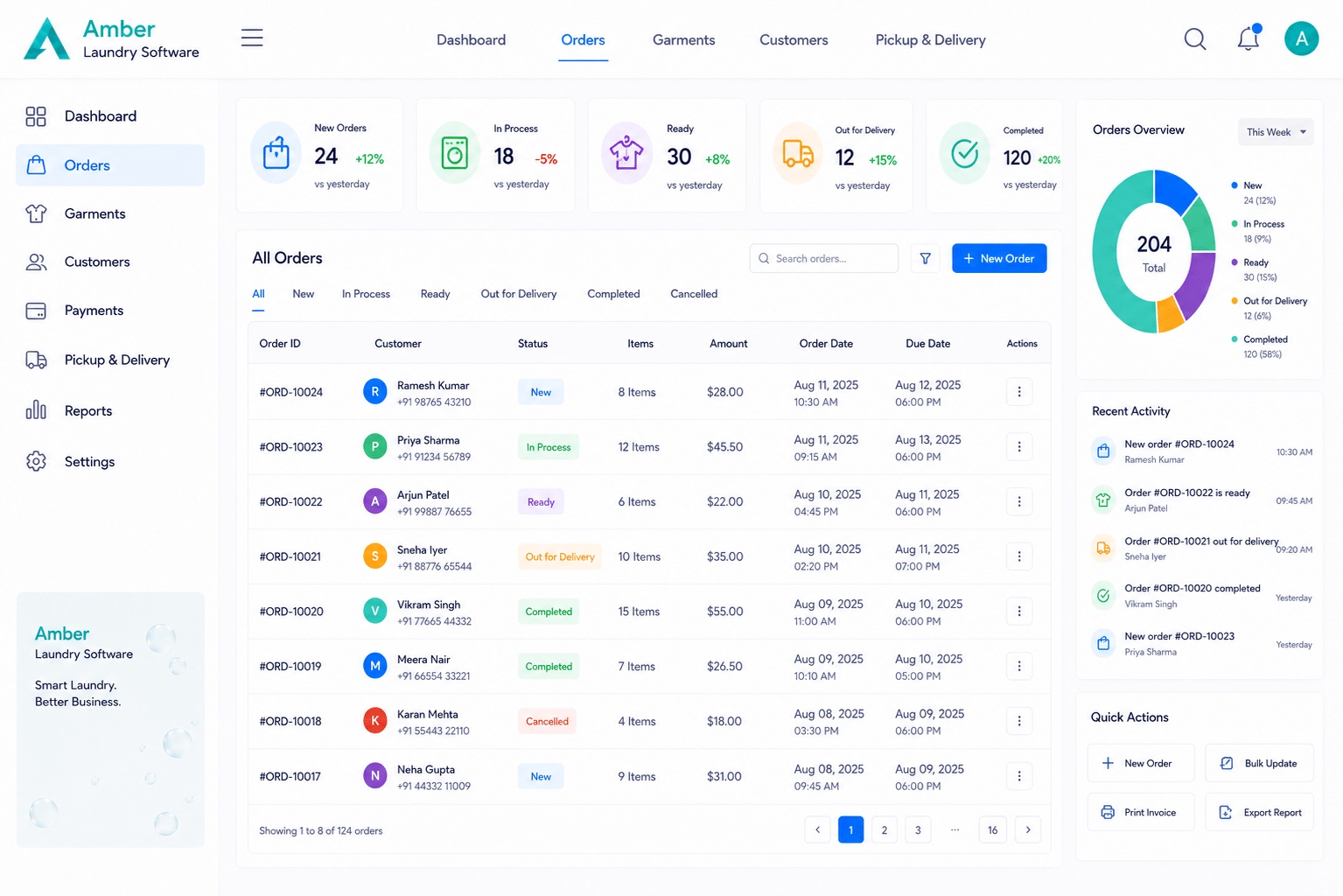
Task: Open actions menu for order #ORD-10018
Action: click(1019, 721)
